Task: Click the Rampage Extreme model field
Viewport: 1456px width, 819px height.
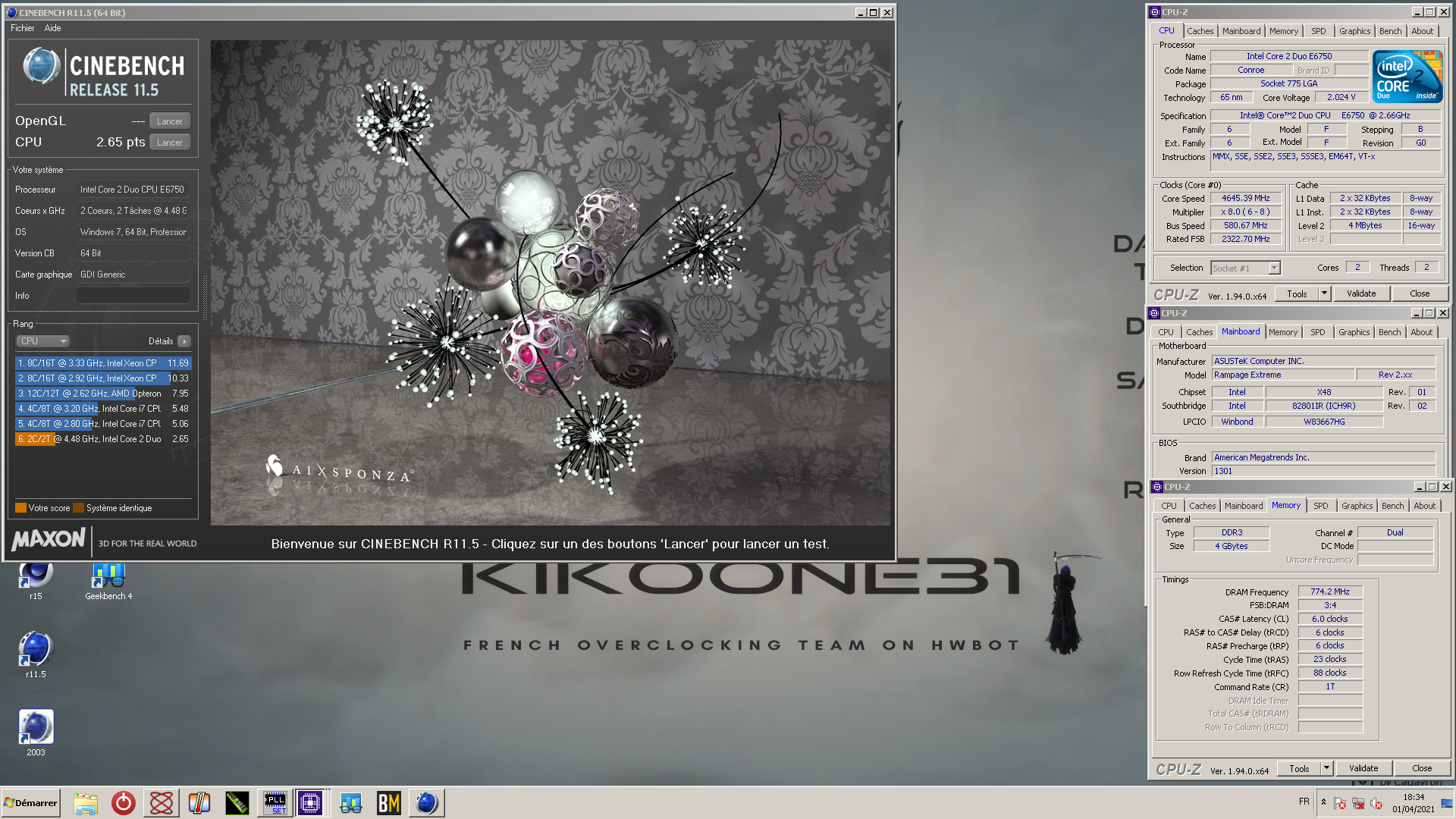Action: click(1283, 375)
